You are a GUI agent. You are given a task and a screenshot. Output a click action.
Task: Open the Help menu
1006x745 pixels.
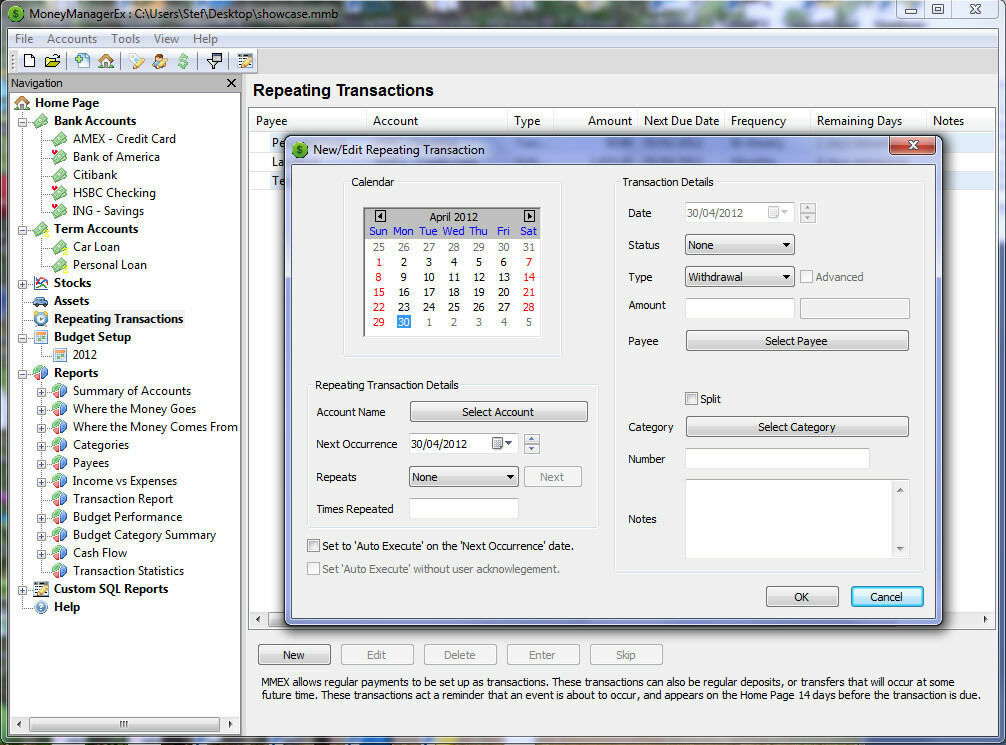pos(205,39)
